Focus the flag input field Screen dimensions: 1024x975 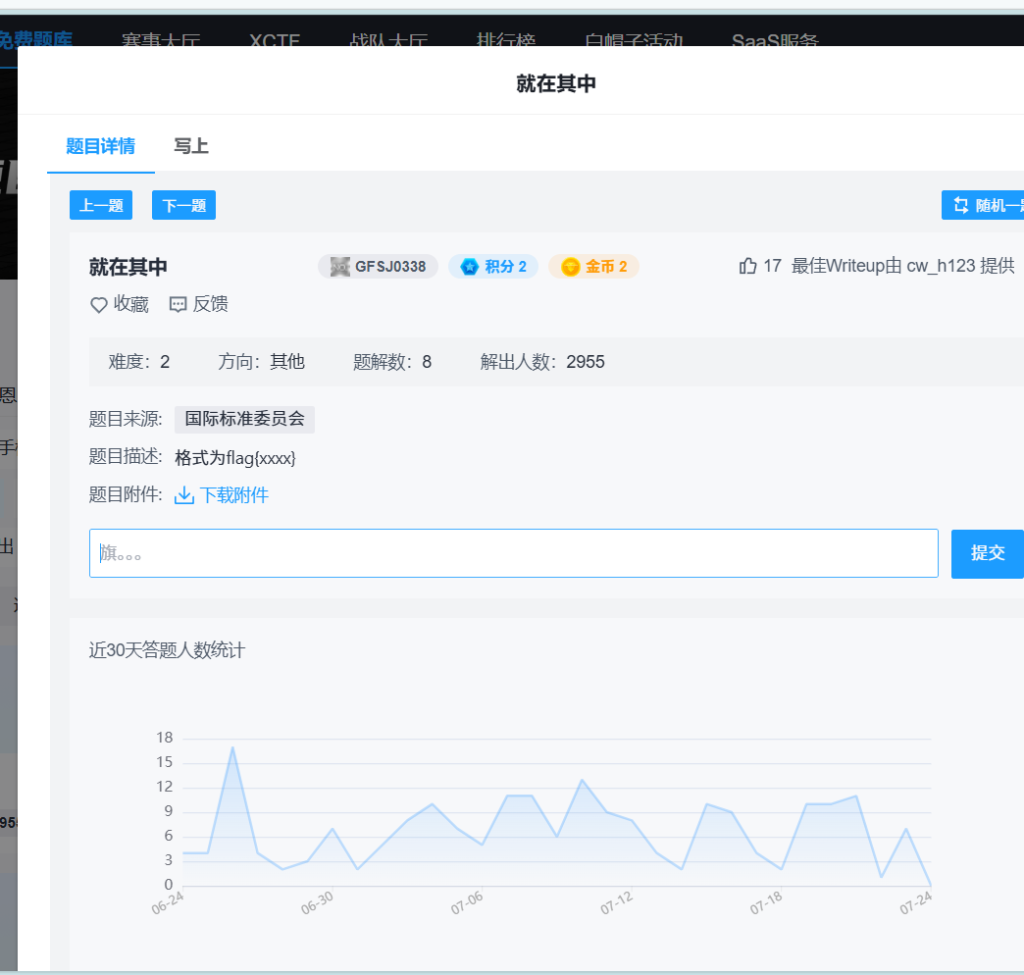click(x=513, y=553)
